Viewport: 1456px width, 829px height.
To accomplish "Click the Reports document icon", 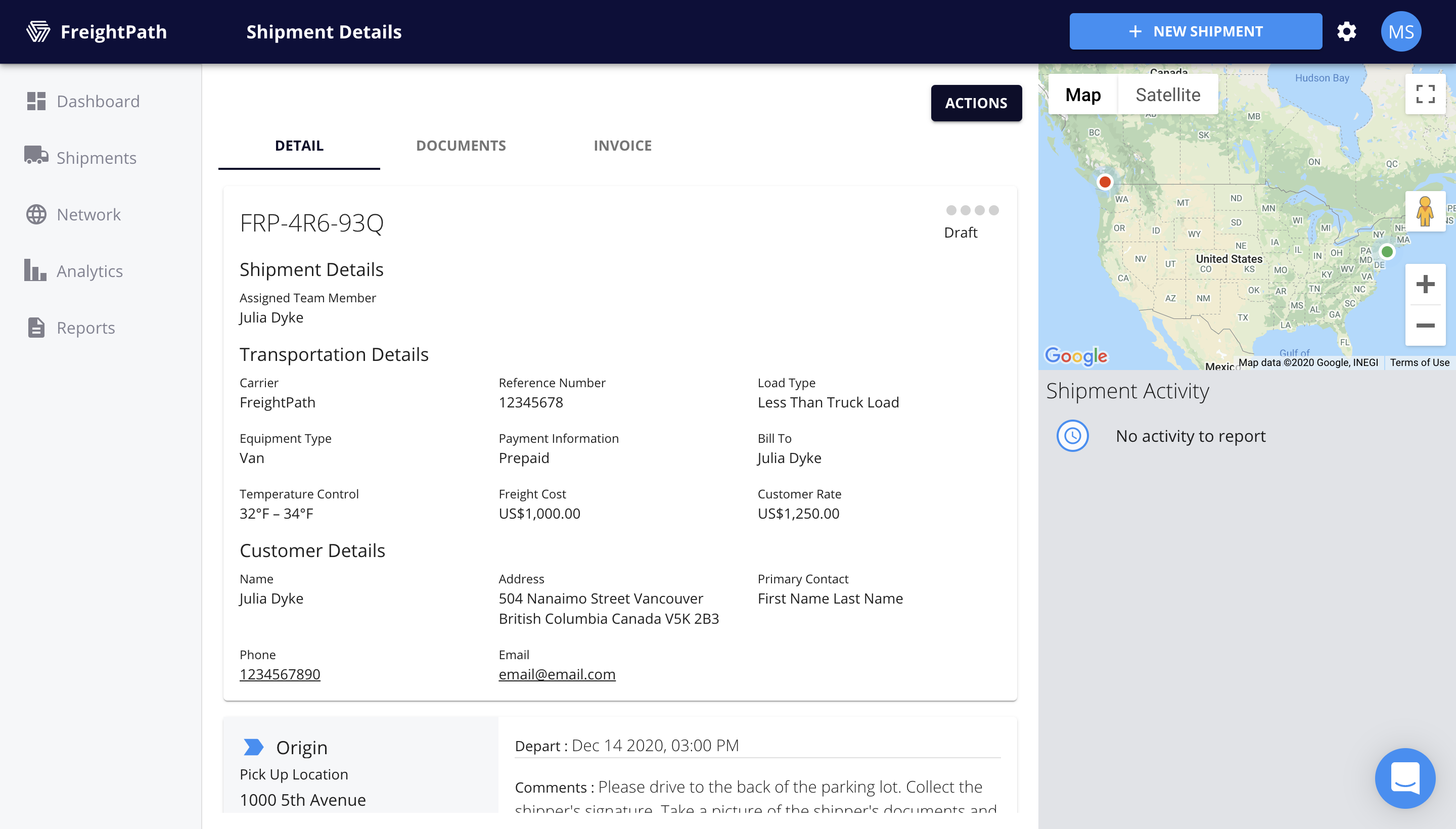I will (x=36, y=328).
